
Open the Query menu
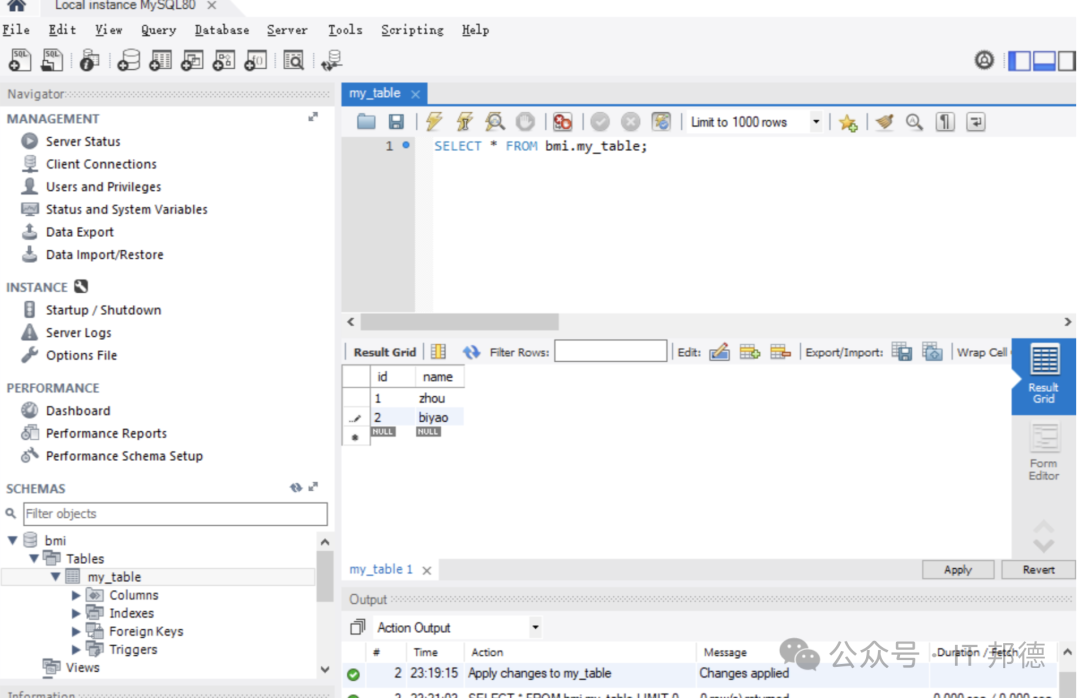click(x=158, y=30)
